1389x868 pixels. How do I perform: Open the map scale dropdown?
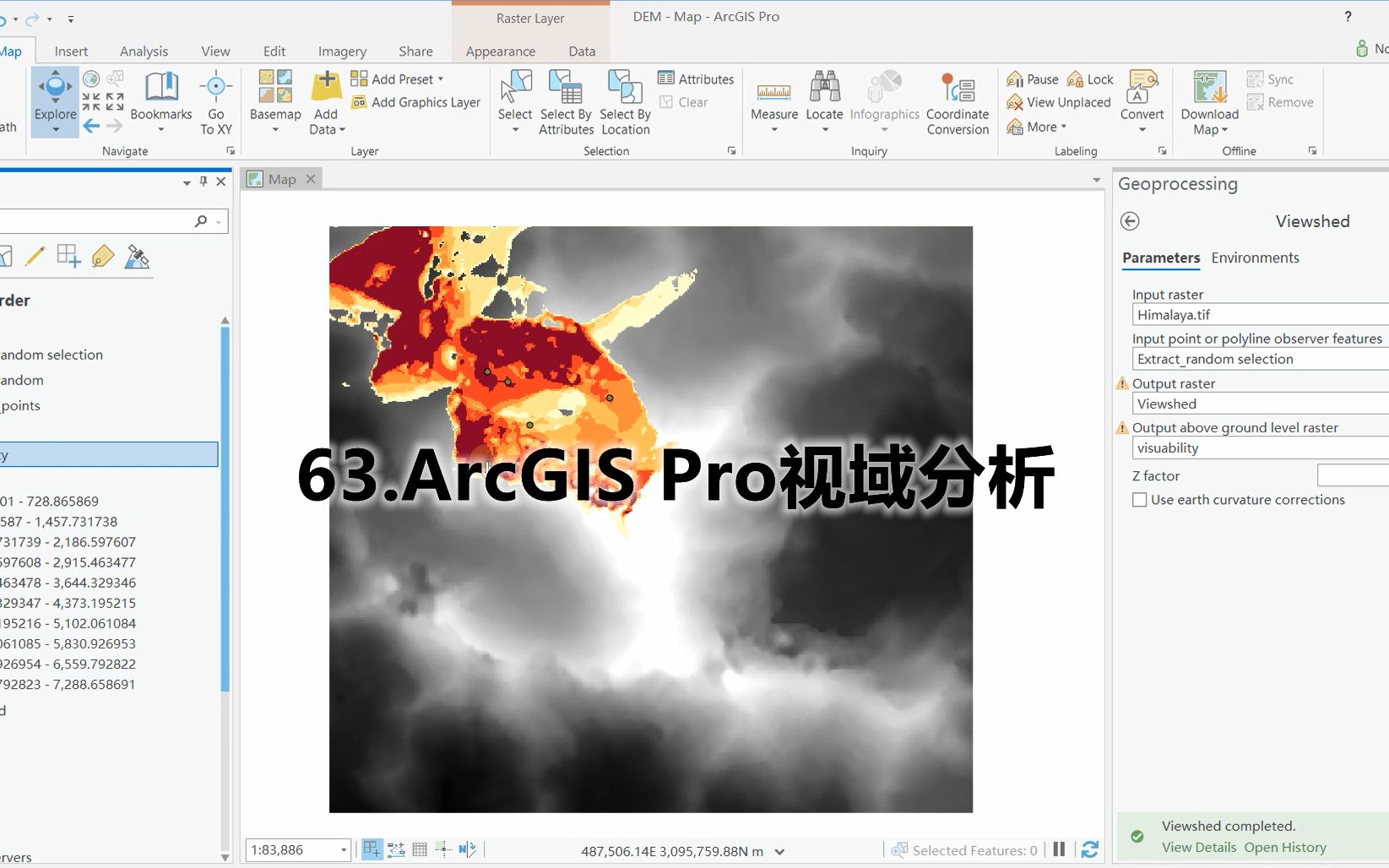tap(344, 850)
